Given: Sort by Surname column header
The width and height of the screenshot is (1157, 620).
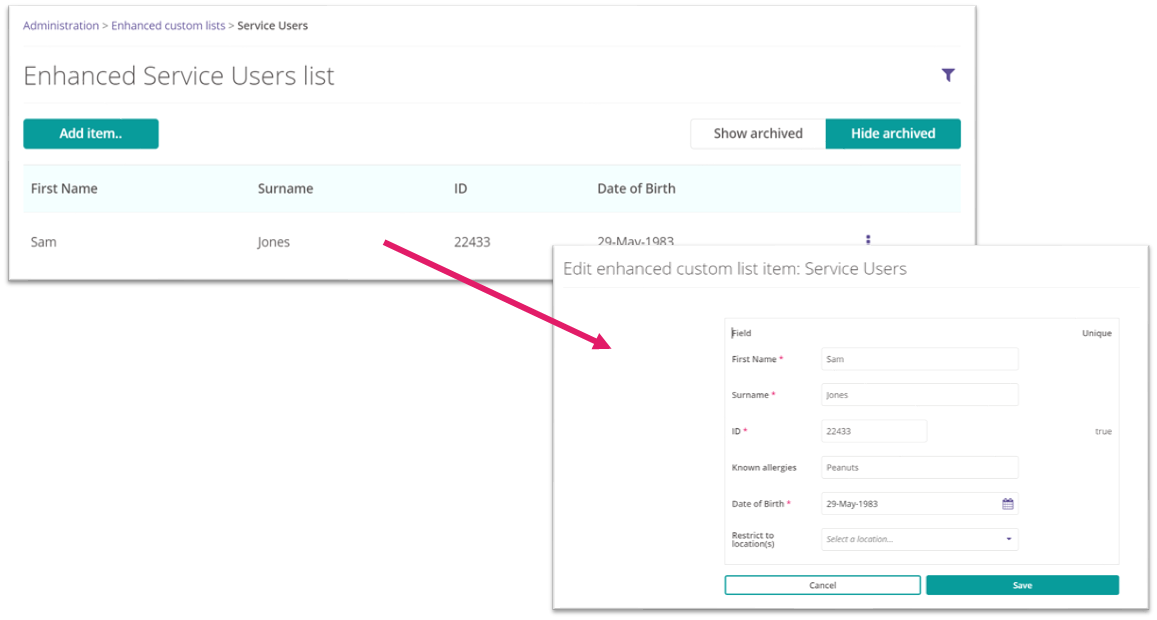Looking at the screenshot, I should point(286,189).
